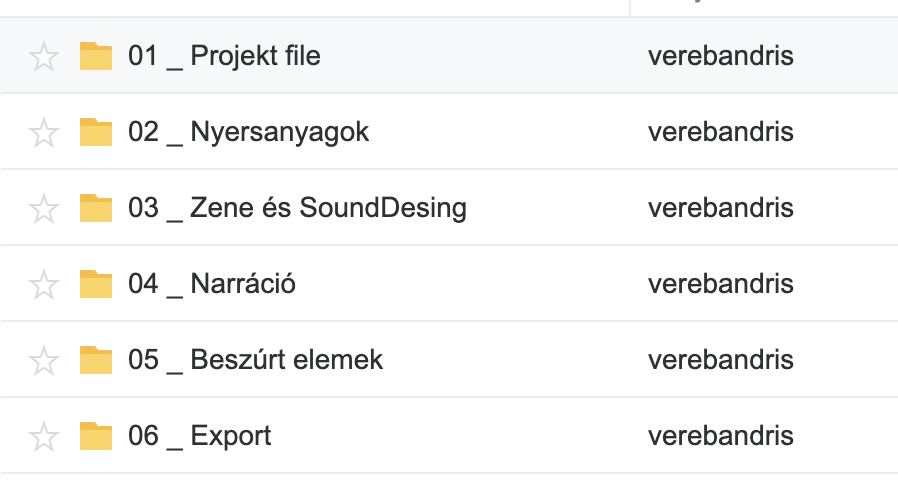Star the 02 _ Nyersanyagok folder
Viewport: 898px width, 484px height.
(44, 132)
